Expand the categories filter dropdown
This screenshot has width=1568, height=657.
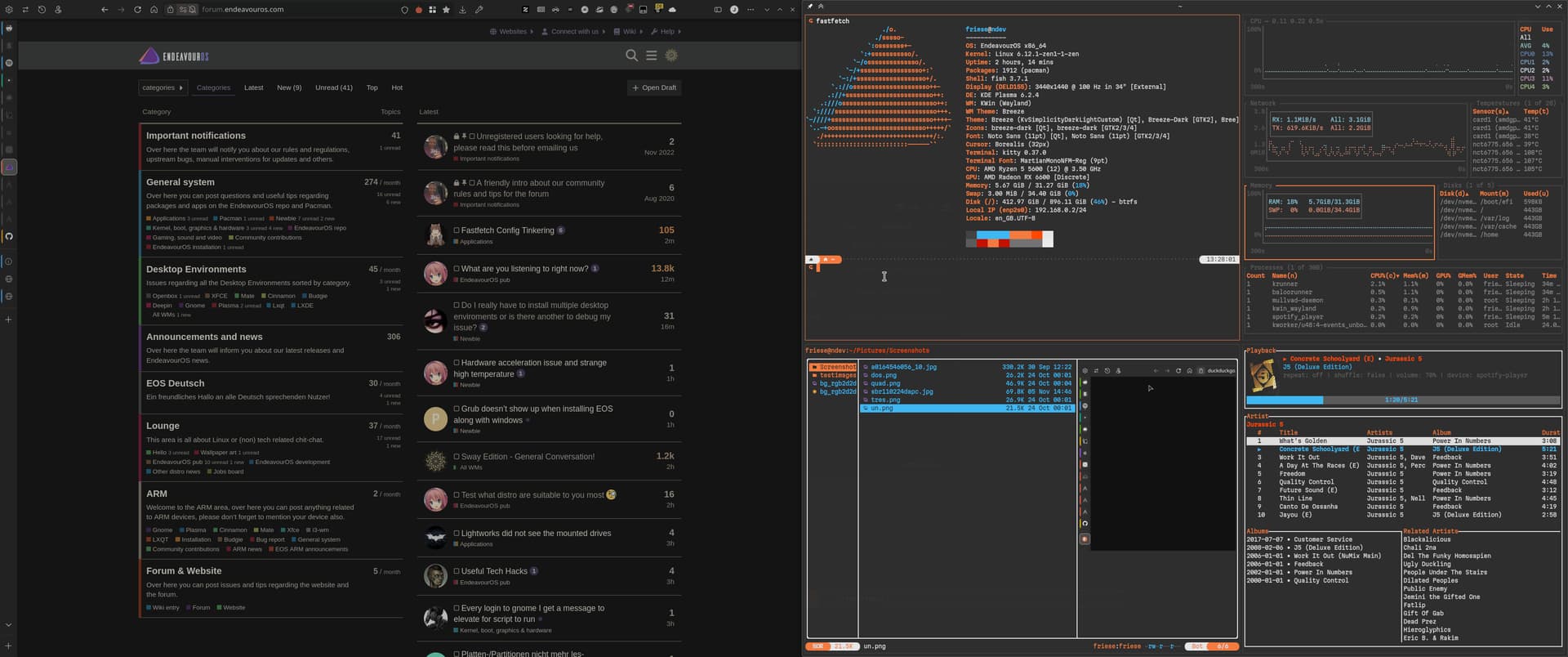tap(163, 87)
